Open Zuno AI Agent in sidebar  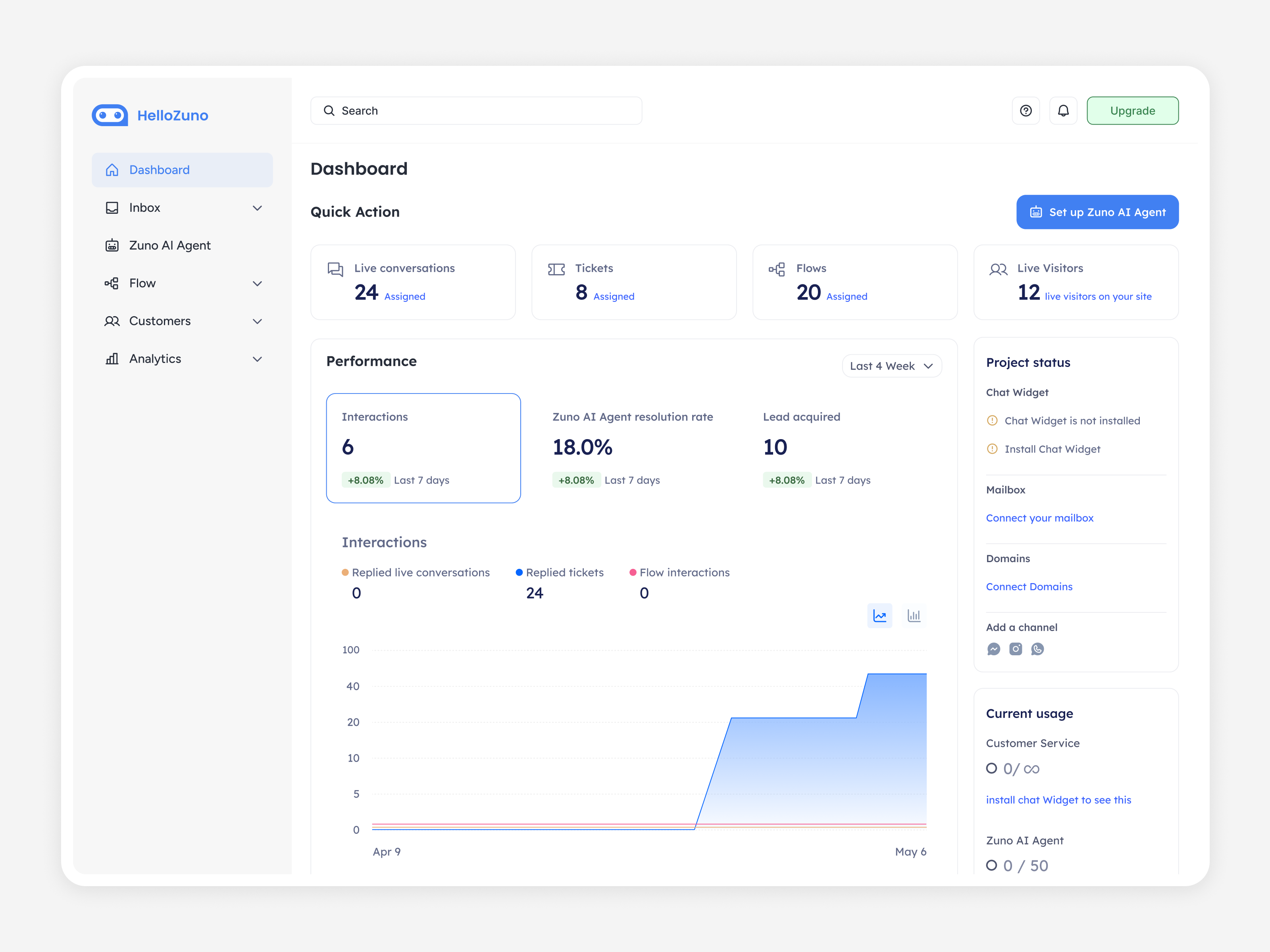(x=182, y=246)
